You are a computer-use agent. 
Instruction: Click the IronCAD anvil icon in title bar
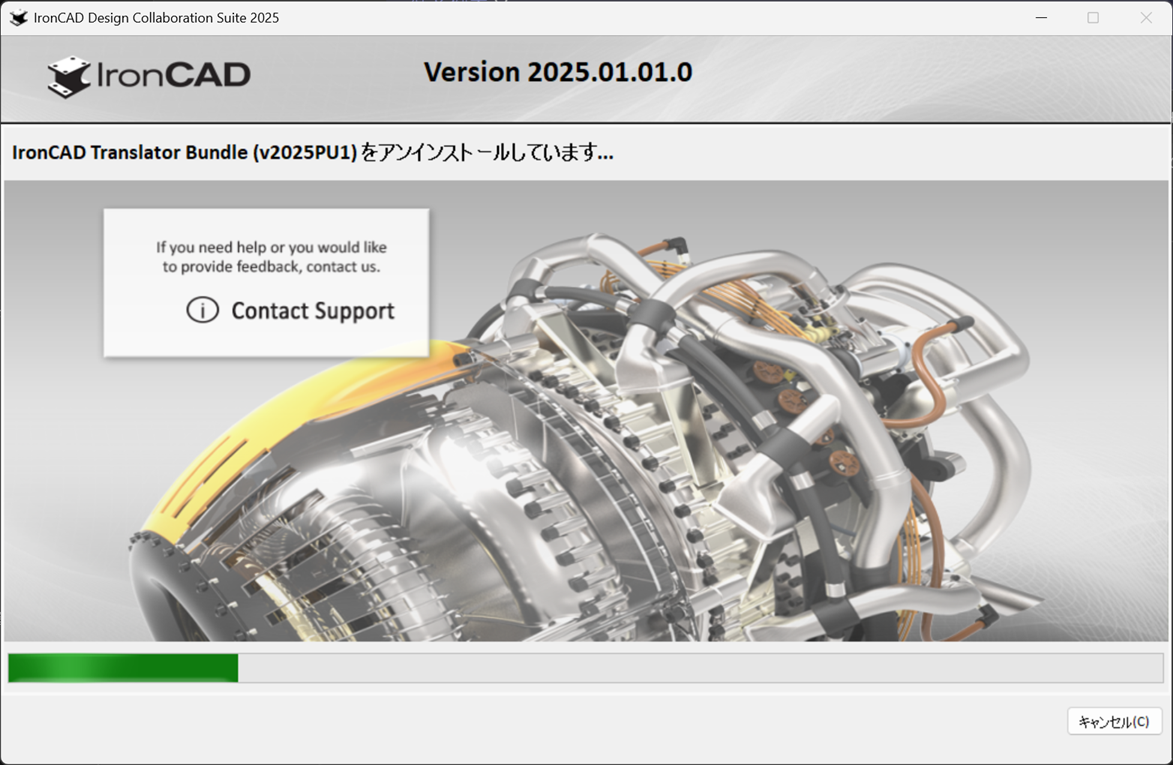tap(18, 18)
